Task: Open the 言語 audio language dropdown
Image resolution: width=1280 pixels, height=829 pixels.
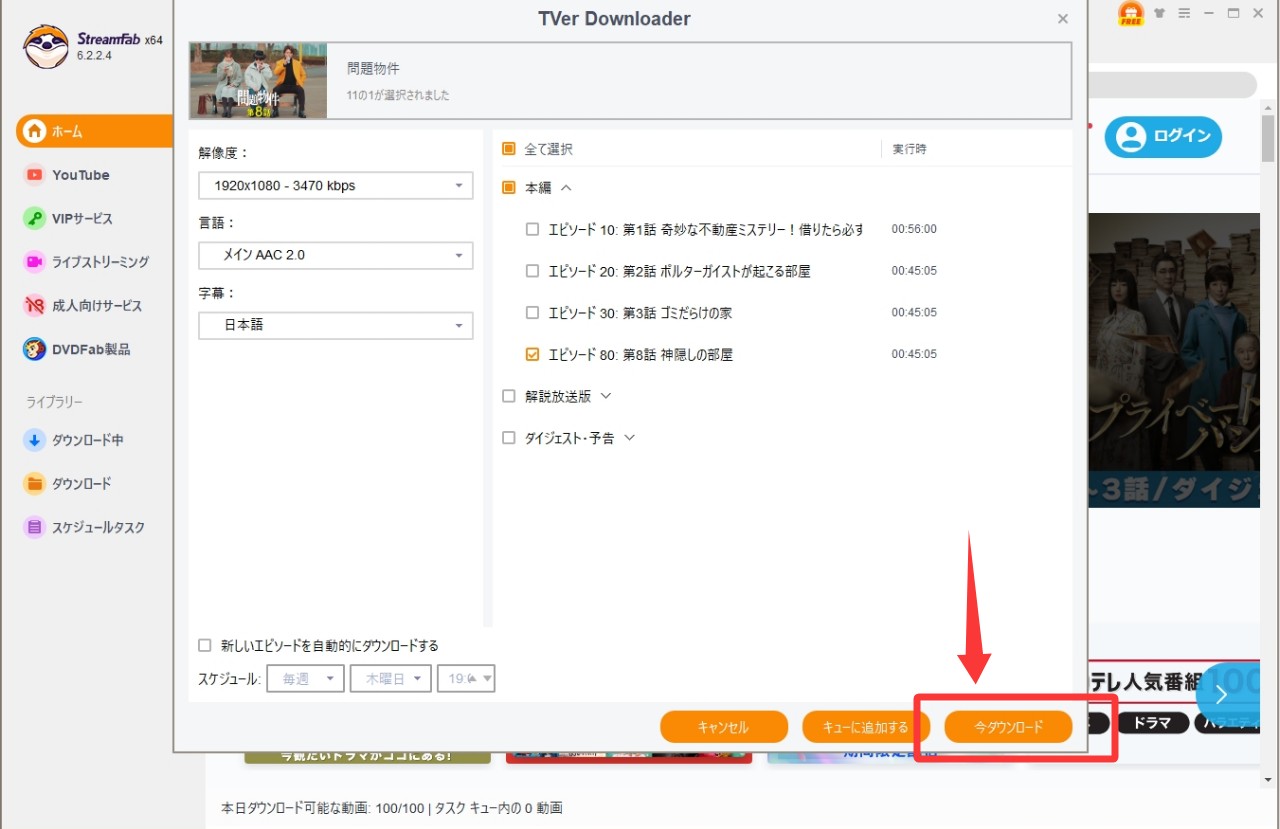Action: [335, 255]
